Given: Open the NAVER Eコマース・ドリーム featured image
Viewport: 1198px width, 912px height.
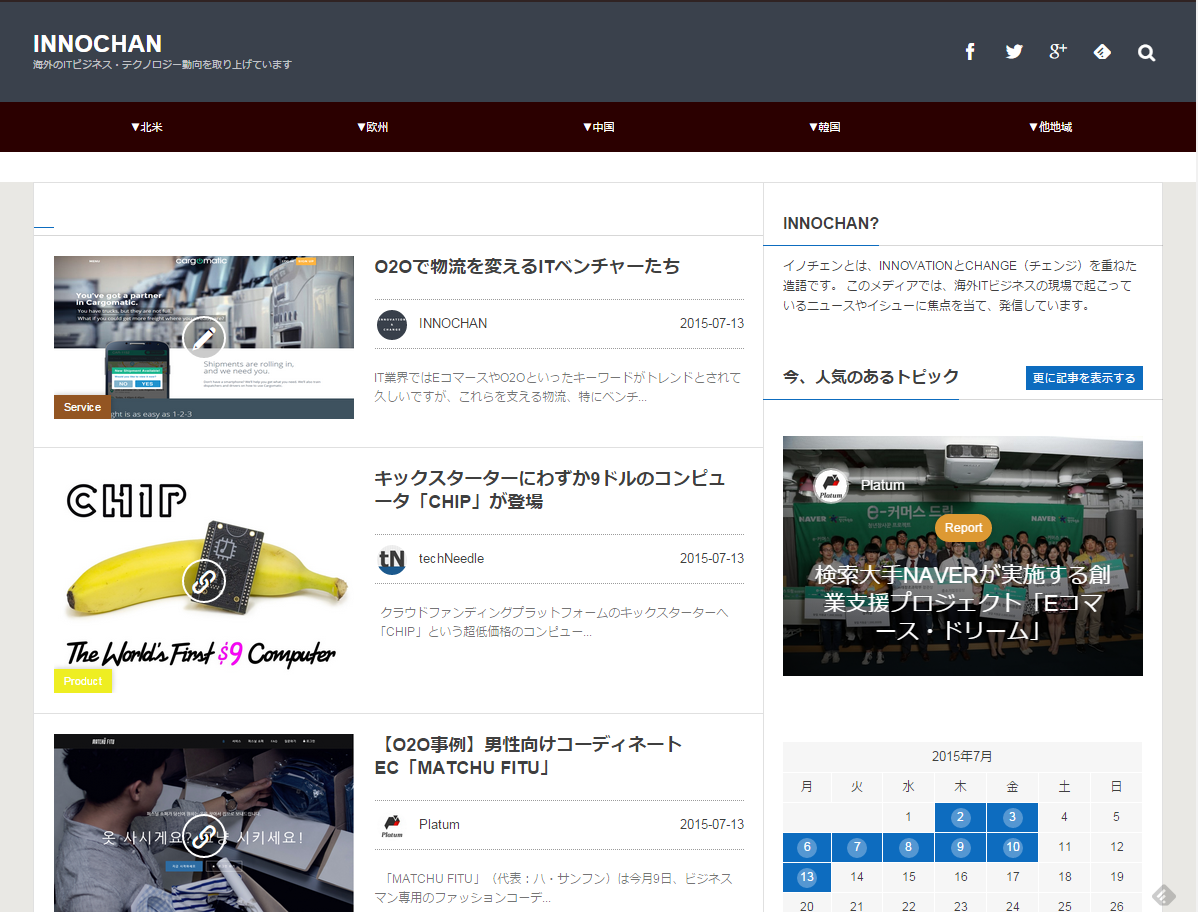Looking at the screenshot, I should [963, 556].
